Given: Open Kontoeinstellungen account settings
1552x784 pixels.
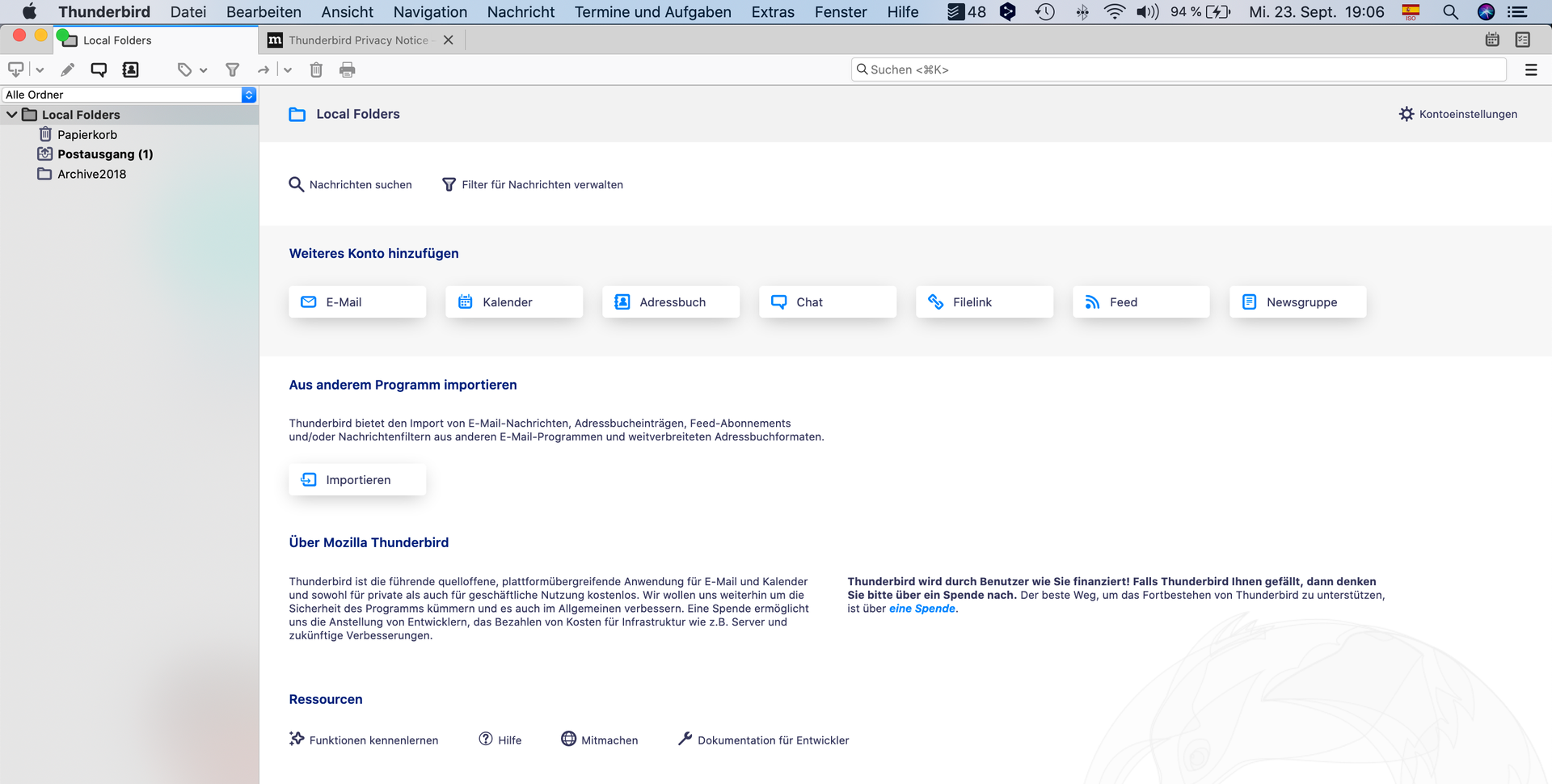Looking at the screenshot, I should tap(1458, 114).
